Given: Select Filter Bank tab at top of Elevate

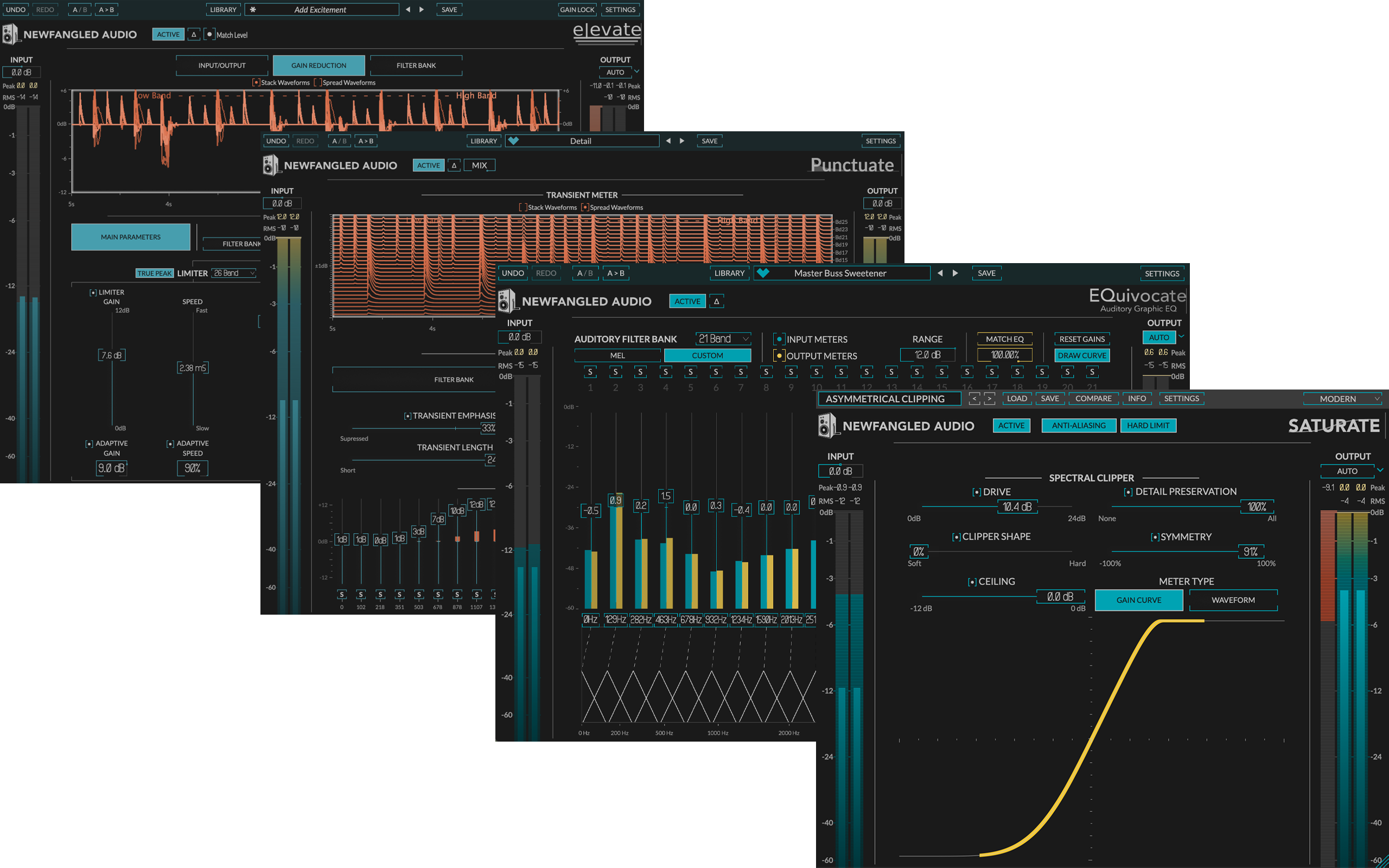Looking at the screenshot, I should tap(416, 66).
